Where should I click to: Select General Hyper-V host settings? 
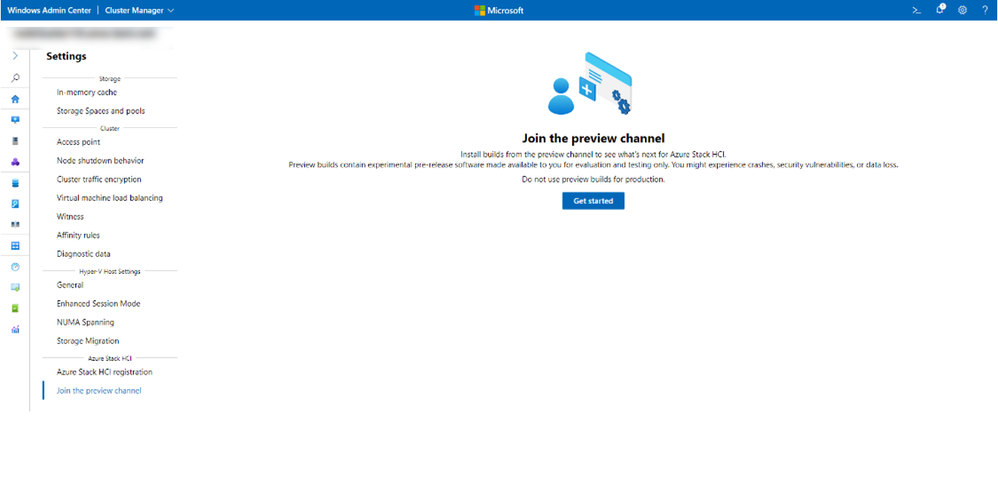click(70, 285)
